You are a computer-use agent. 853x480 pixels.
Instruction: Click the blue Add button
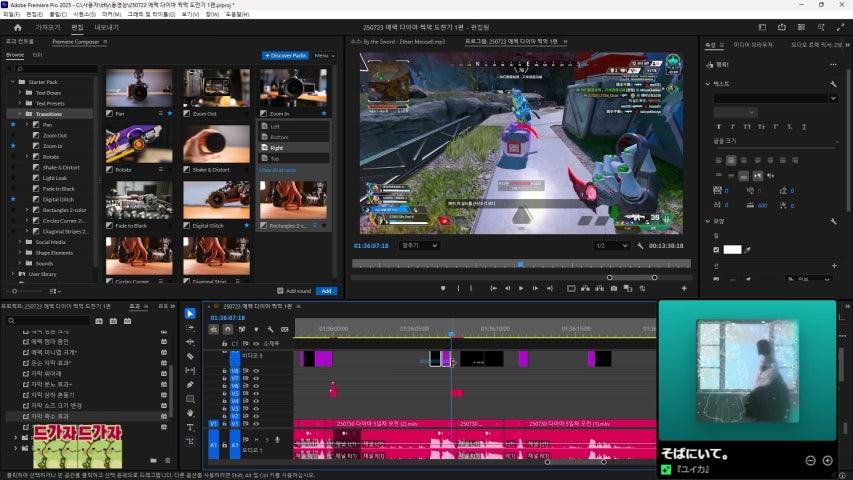[x=326, y=291]
